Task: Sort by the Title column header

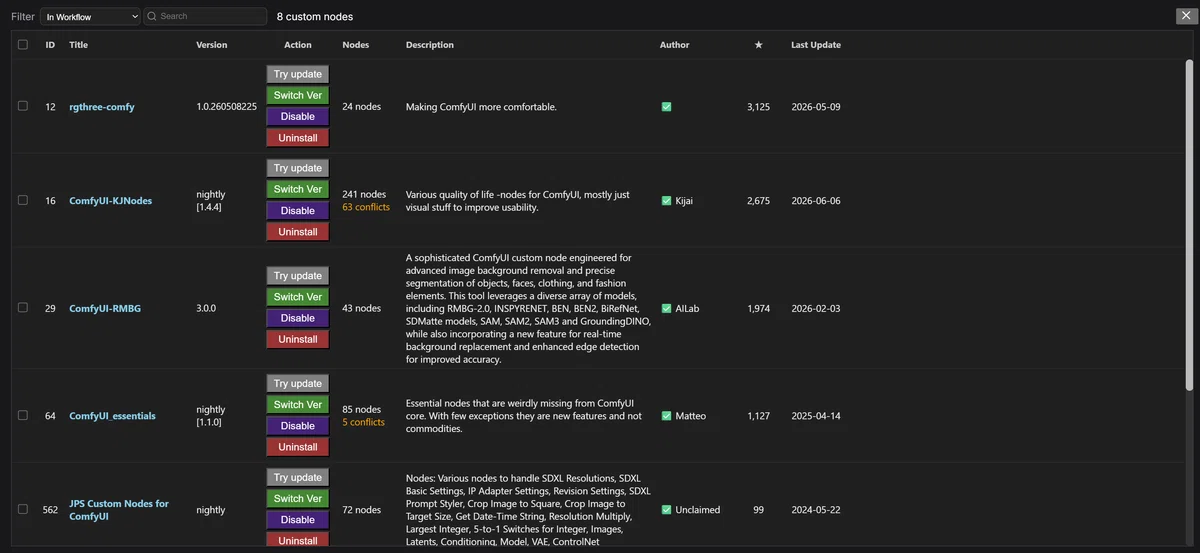Action: [79, 45]
